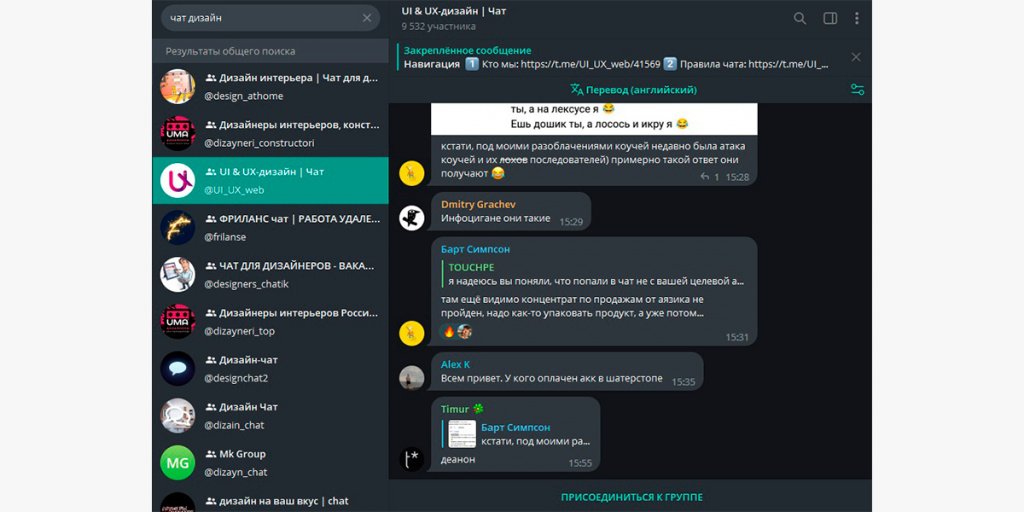Click the fire reaction on Bart's message
Image resolution: width=1024 pixels, height=512 pixels.
pyautogui.click(x=448, y=332)
